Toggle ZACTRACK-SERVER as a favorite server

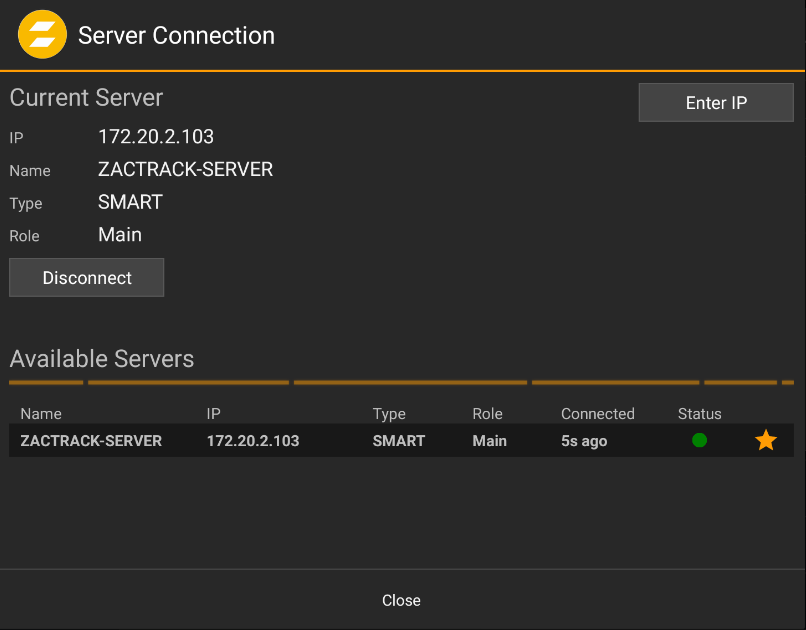tap(765, 440)
